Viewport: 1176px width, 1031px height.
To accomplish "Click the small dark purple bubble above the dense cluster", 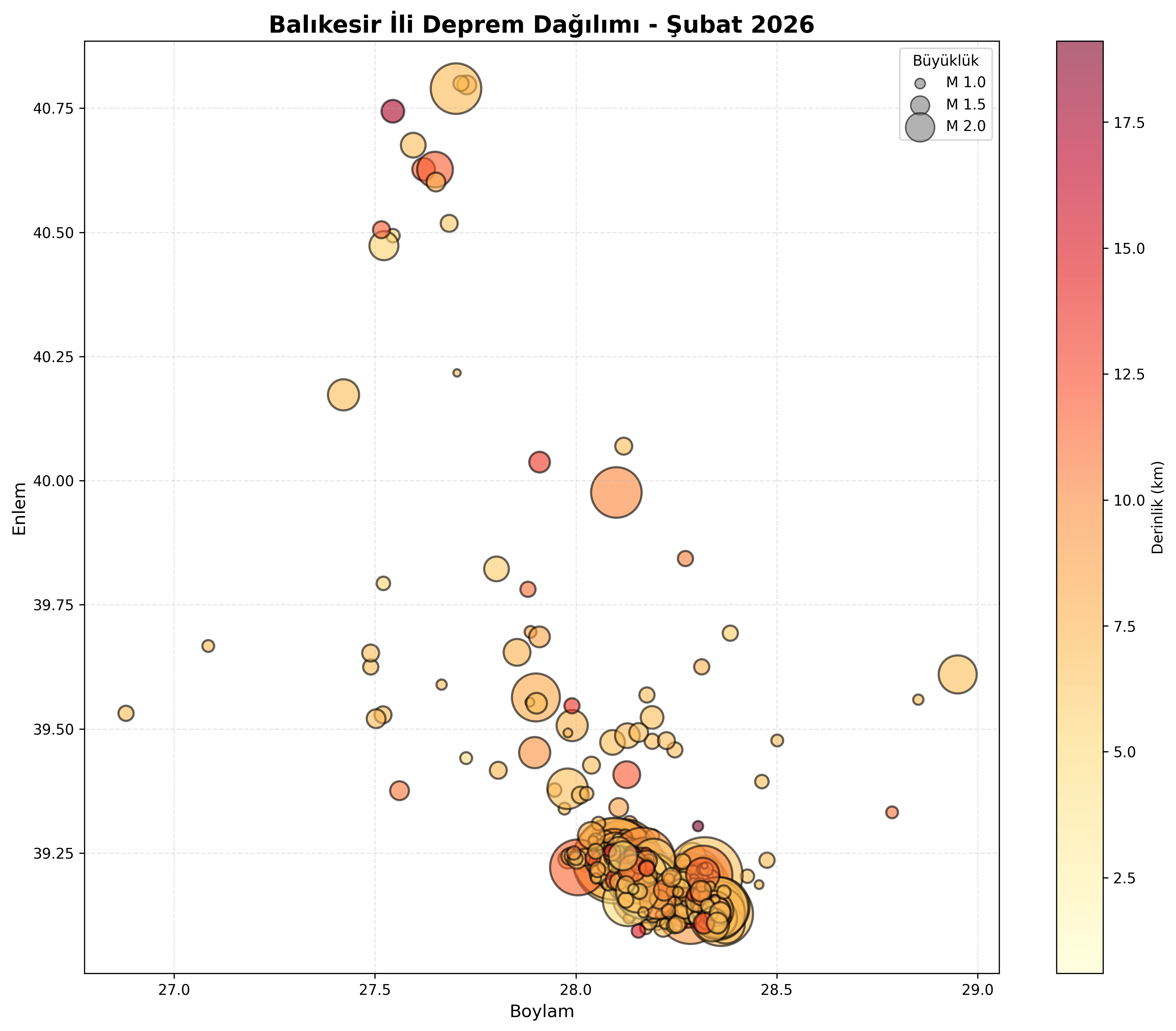I will (698, 826).
